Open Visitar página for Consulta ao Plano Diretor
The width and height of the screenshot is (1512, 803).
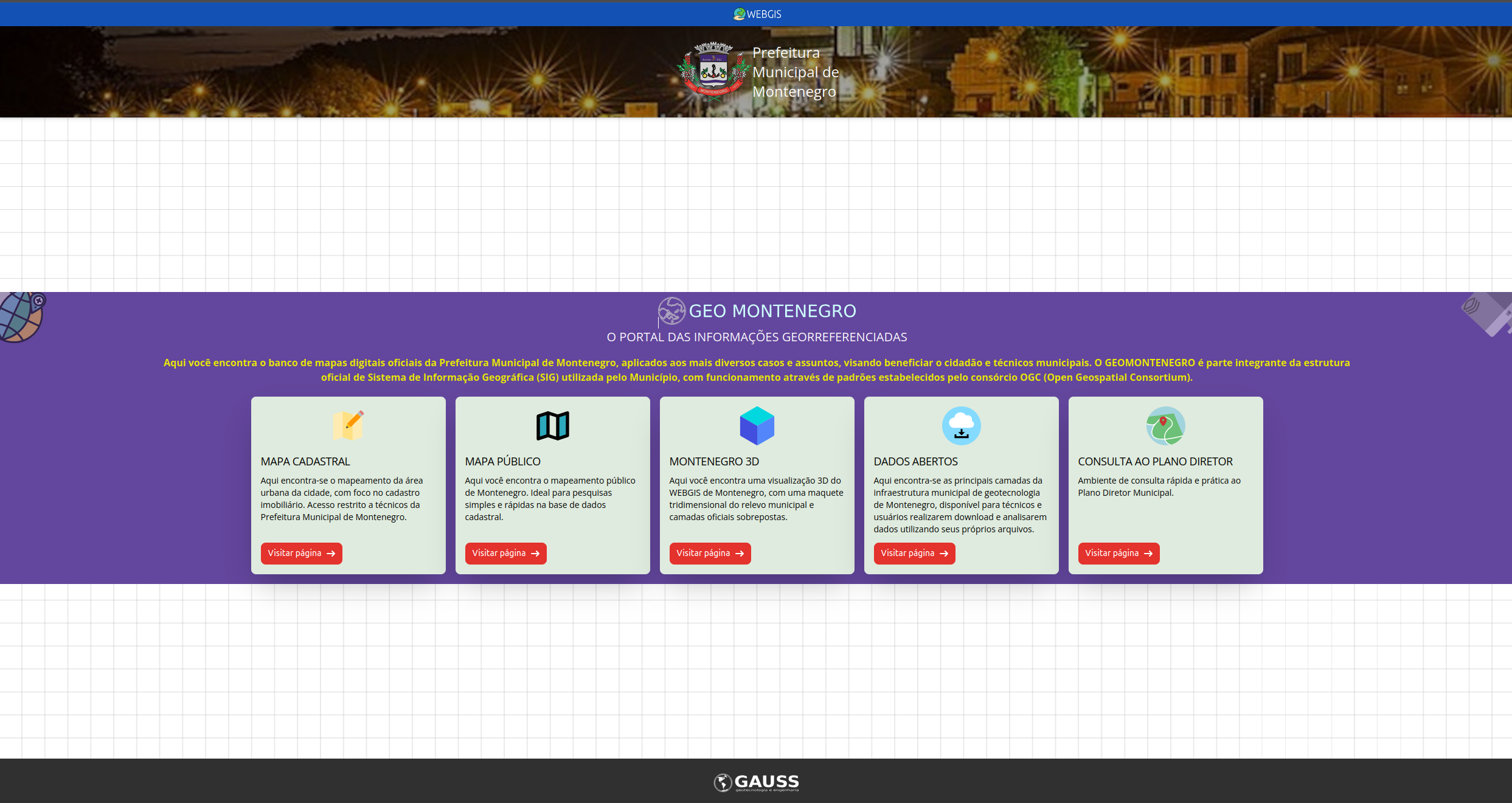1119,554
